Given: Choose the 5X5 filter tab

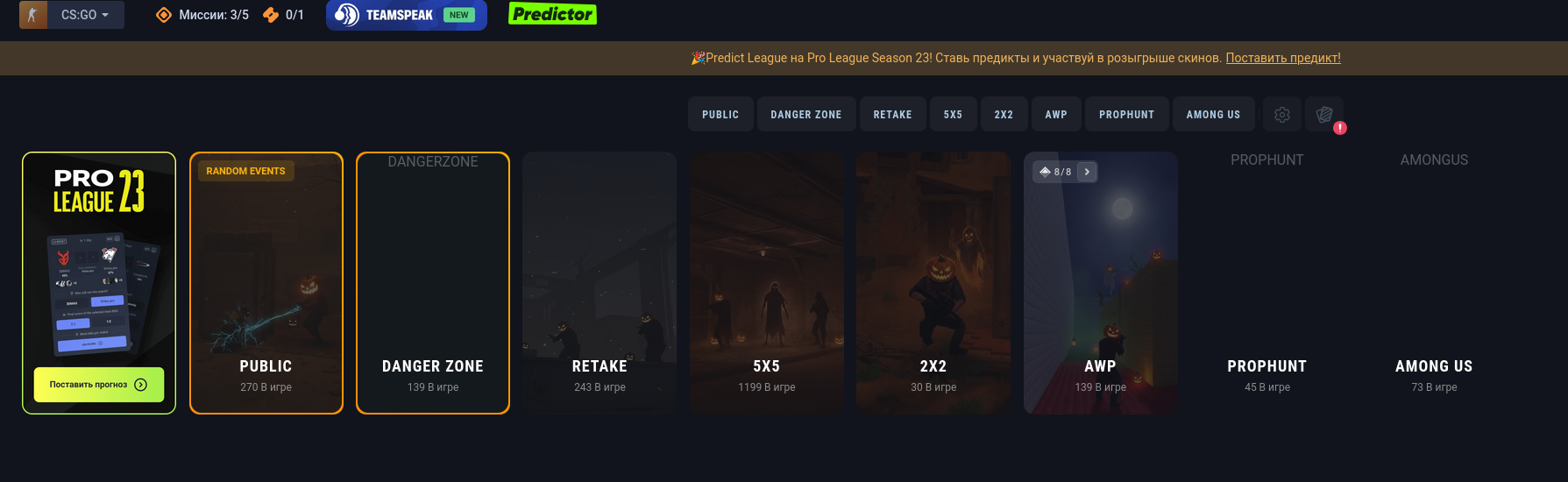Looking at the screenshot, I should 953,115.
